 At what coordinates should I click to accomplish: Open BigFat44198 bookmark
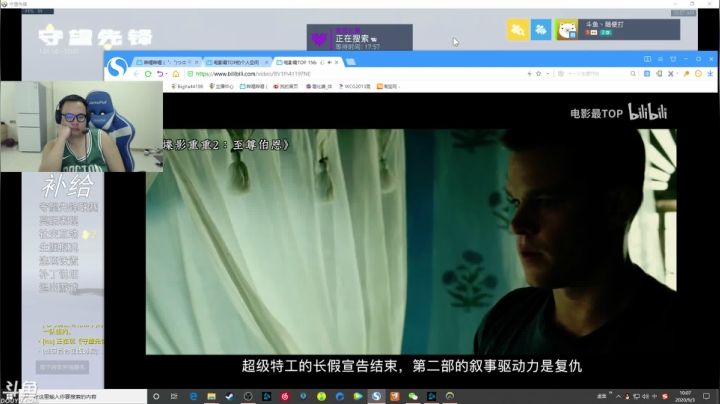pos(187,86)
